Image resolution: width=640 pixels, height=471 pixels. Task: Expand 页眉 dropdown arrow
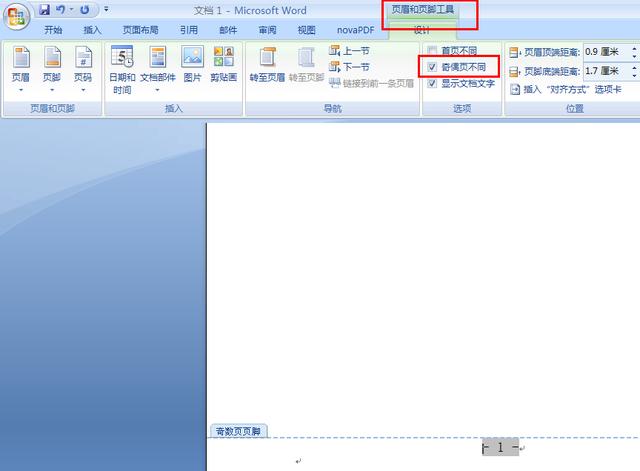click(21, 90)
